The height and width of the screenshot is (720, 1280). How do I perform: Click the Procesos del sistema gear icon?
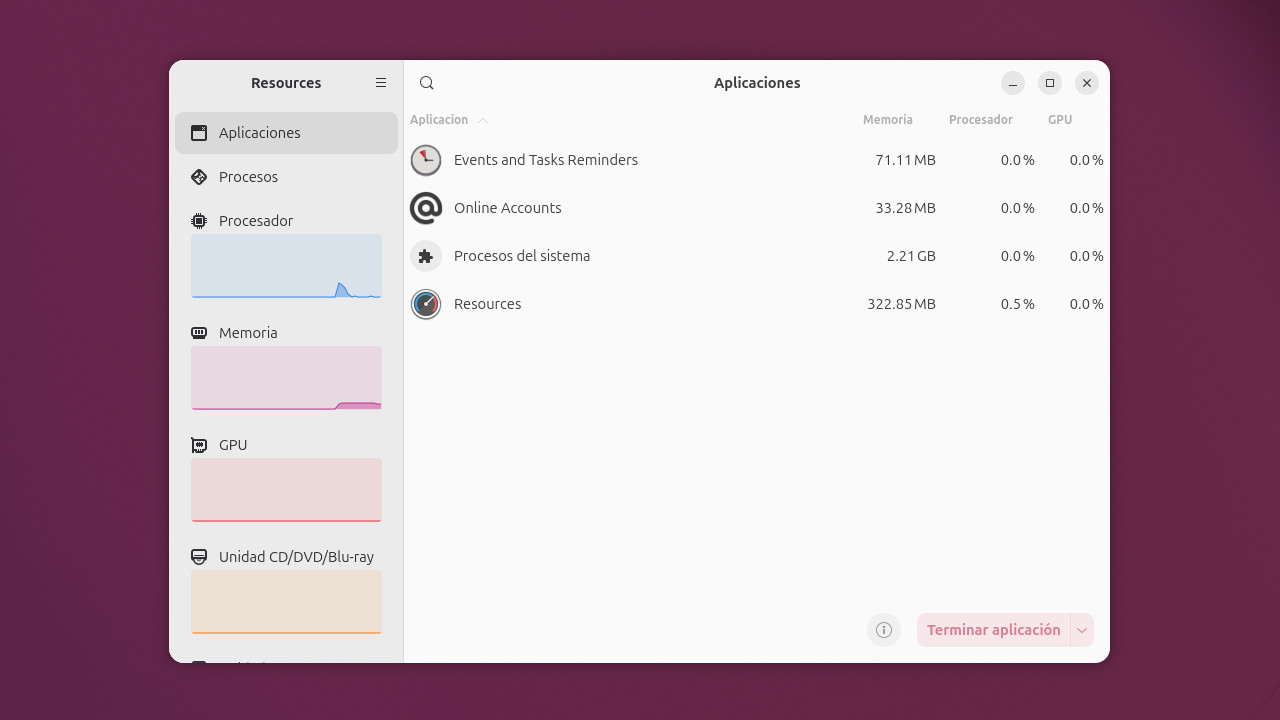[426, 256]
